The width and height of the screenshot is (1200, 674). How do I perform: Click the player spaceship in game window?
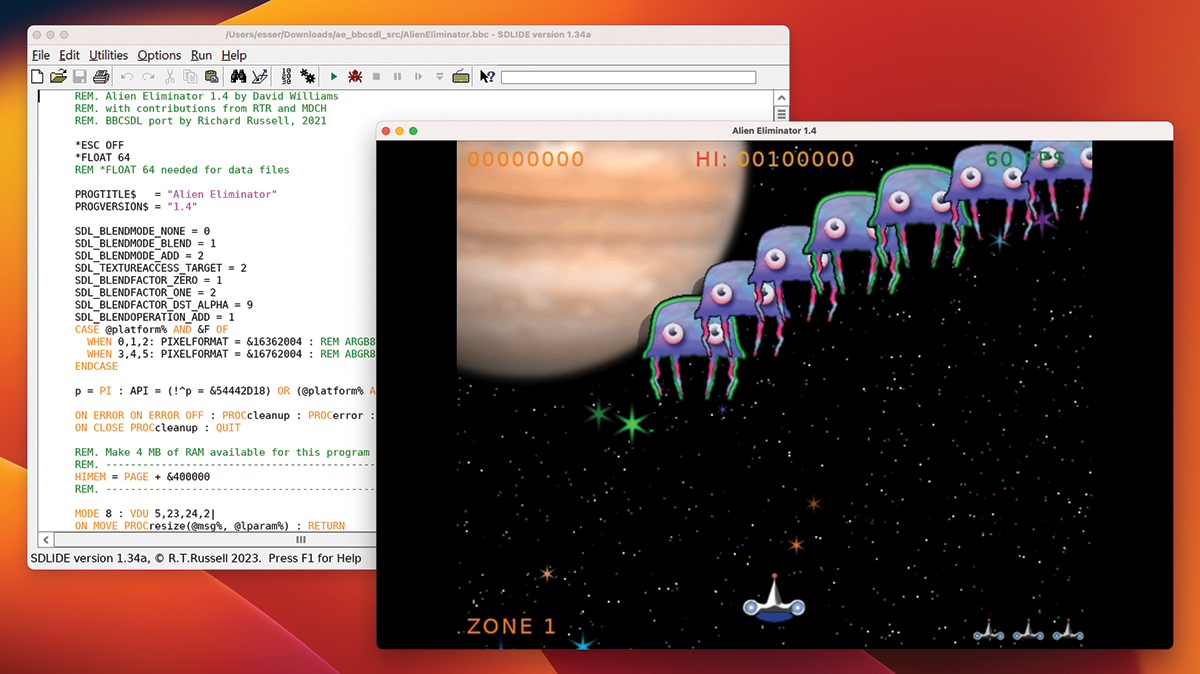coord(773,598)
